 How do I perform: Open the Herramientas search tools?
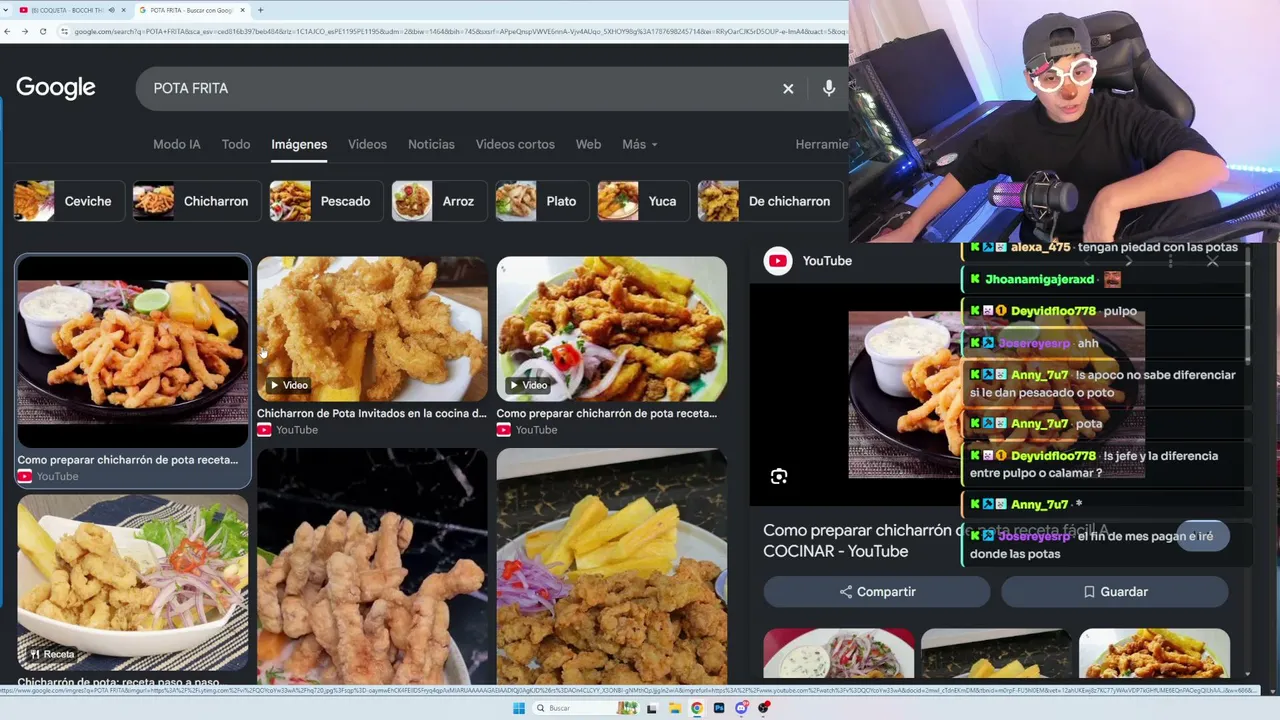[x=822, y=144]
